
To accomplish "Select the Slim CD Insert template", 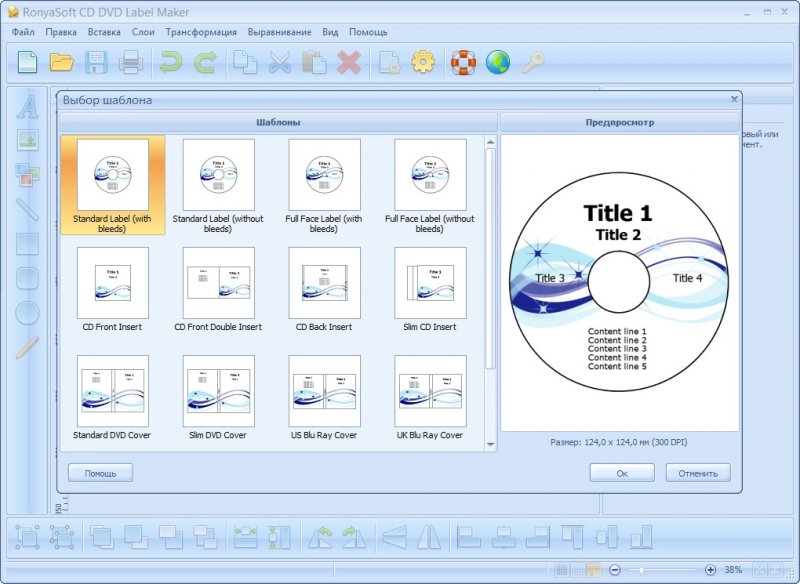I will (x=430, y=289).
